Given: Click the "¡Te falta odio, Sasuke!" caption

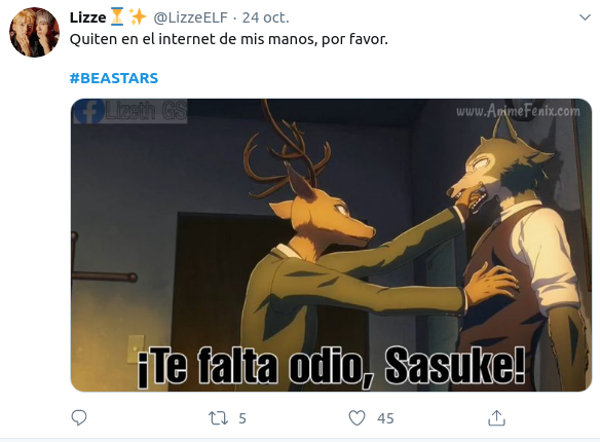Looking at the screenshot, I should [x=331, y=368].
